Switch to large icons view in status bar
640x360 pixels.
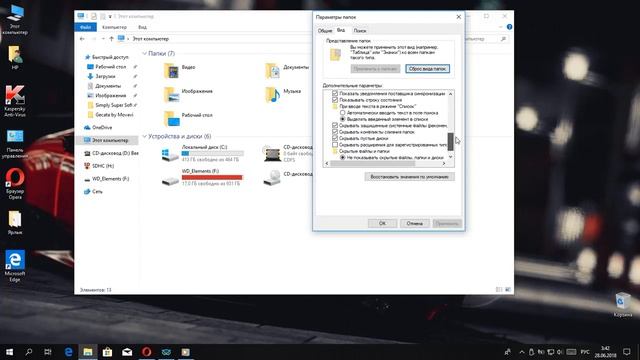[508, 289]
